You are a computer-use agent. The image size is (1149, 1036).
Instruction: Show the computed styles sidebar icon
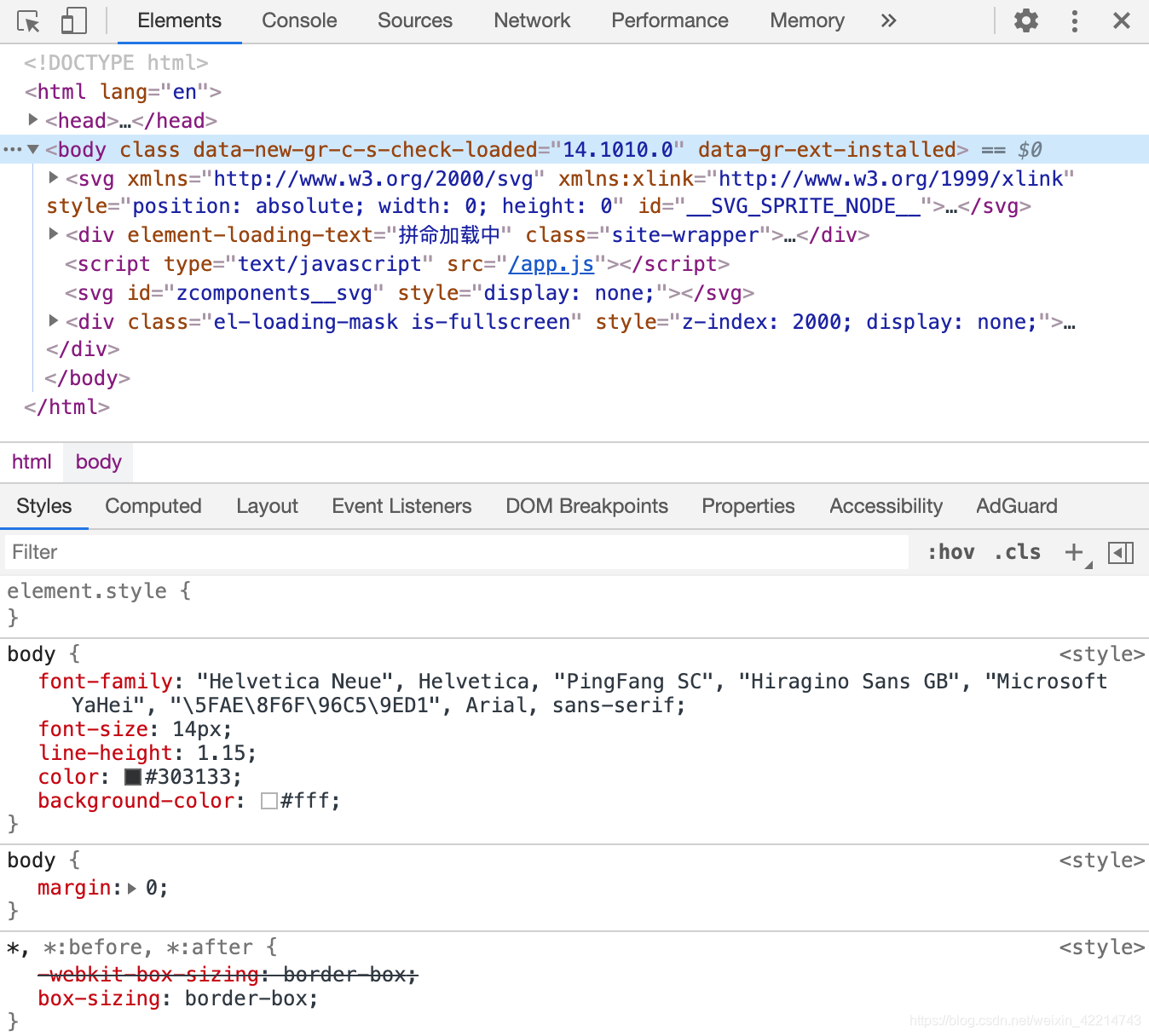click(x=1121, y=553)
